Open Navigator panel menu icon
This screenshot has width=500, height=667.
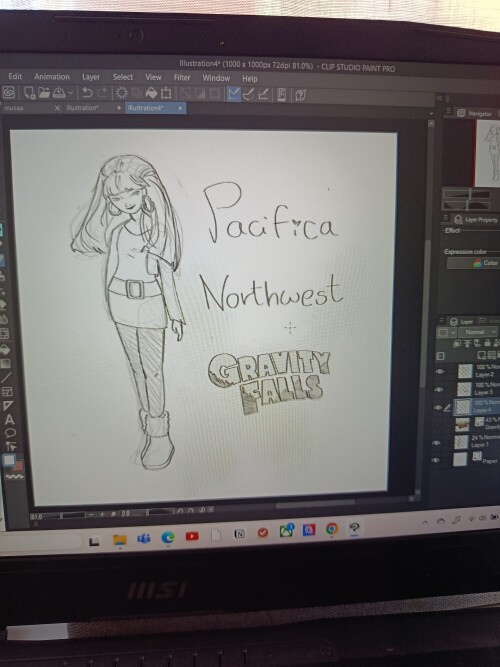tap(448, 112)
